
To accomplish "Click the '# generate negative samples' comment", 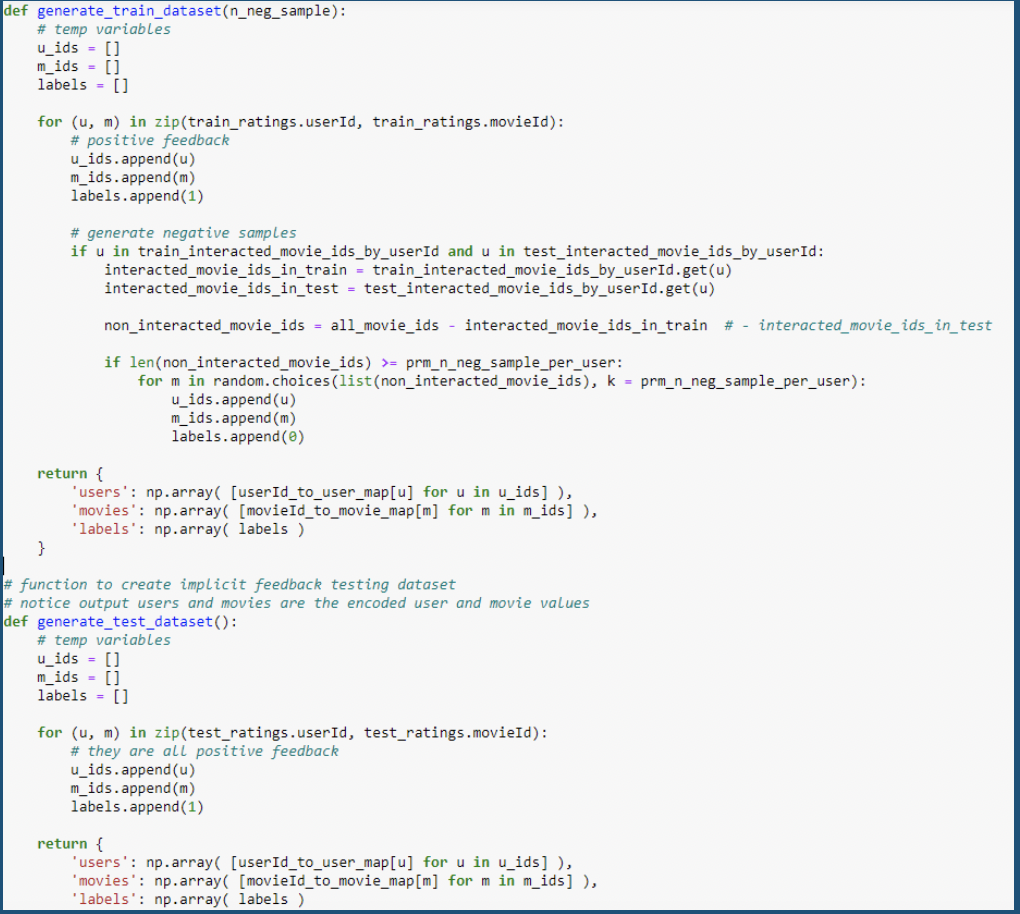I will [x=183, y=233].
